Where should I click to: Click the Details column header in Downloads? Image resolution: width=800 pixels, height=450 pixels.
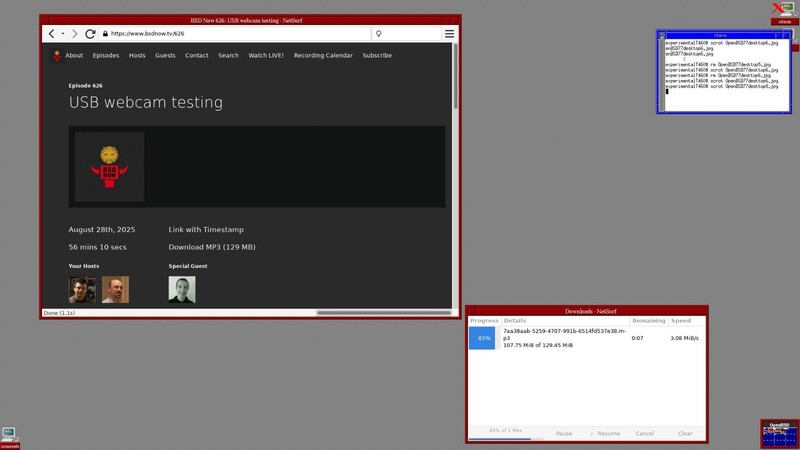[x=565, y=320]
